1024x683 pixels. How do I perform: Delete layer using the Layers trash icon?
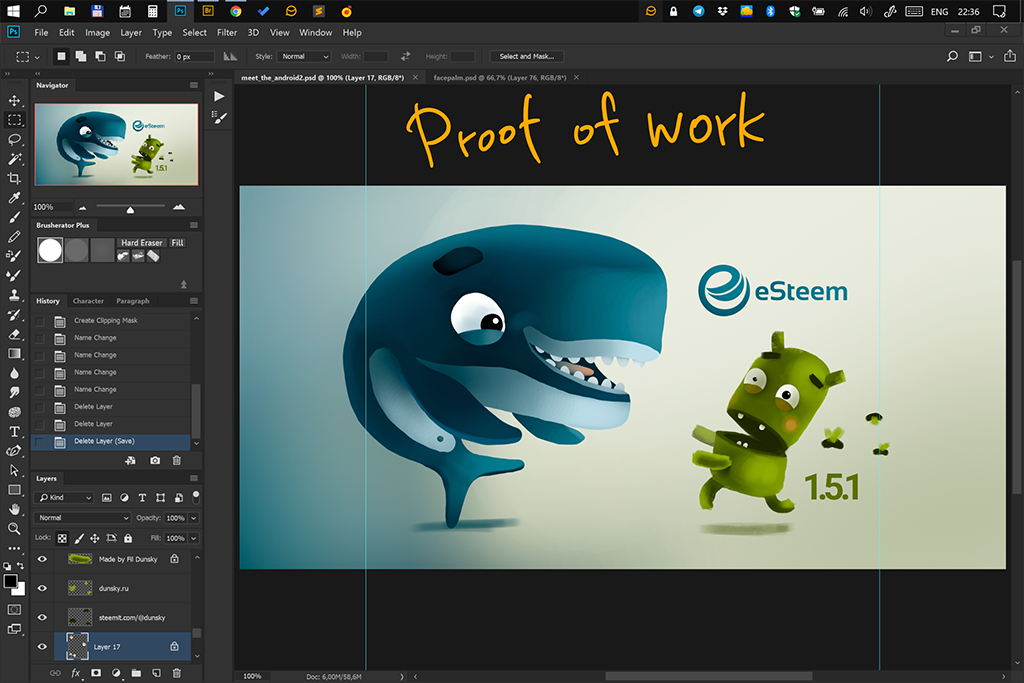click(x=176, y=673)
